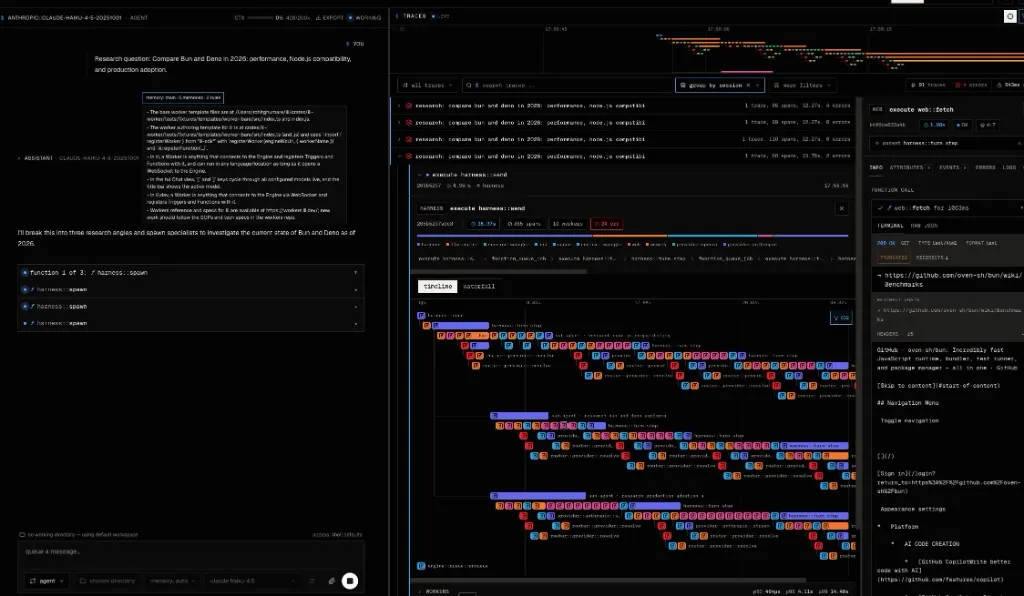Click the paperclip attach icon in composer
Image resolution: width=1024 pixels, height=596 pixels.
[x=332, y=581]
